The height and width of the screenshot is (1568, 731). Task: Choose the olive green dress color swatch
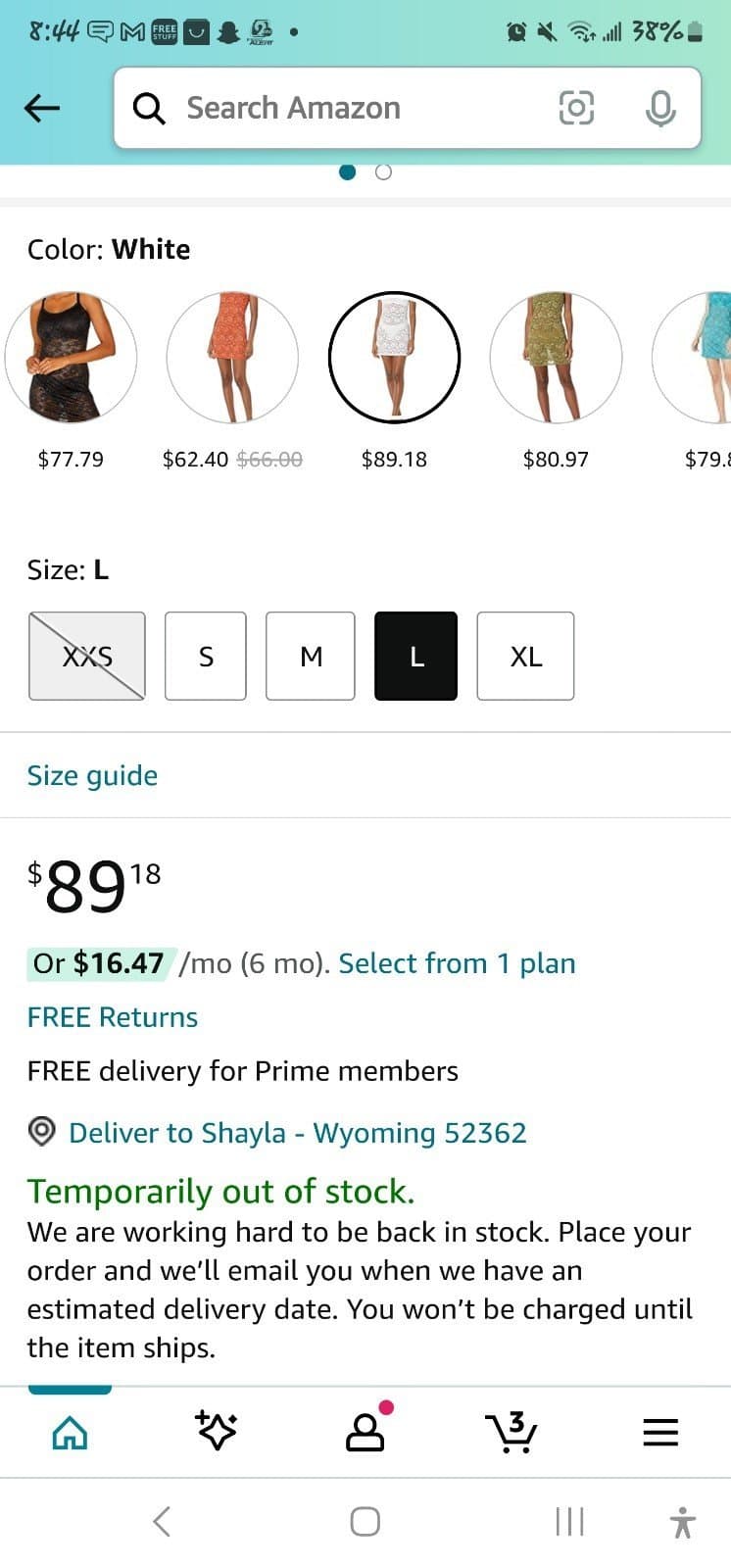pos(556,358)
